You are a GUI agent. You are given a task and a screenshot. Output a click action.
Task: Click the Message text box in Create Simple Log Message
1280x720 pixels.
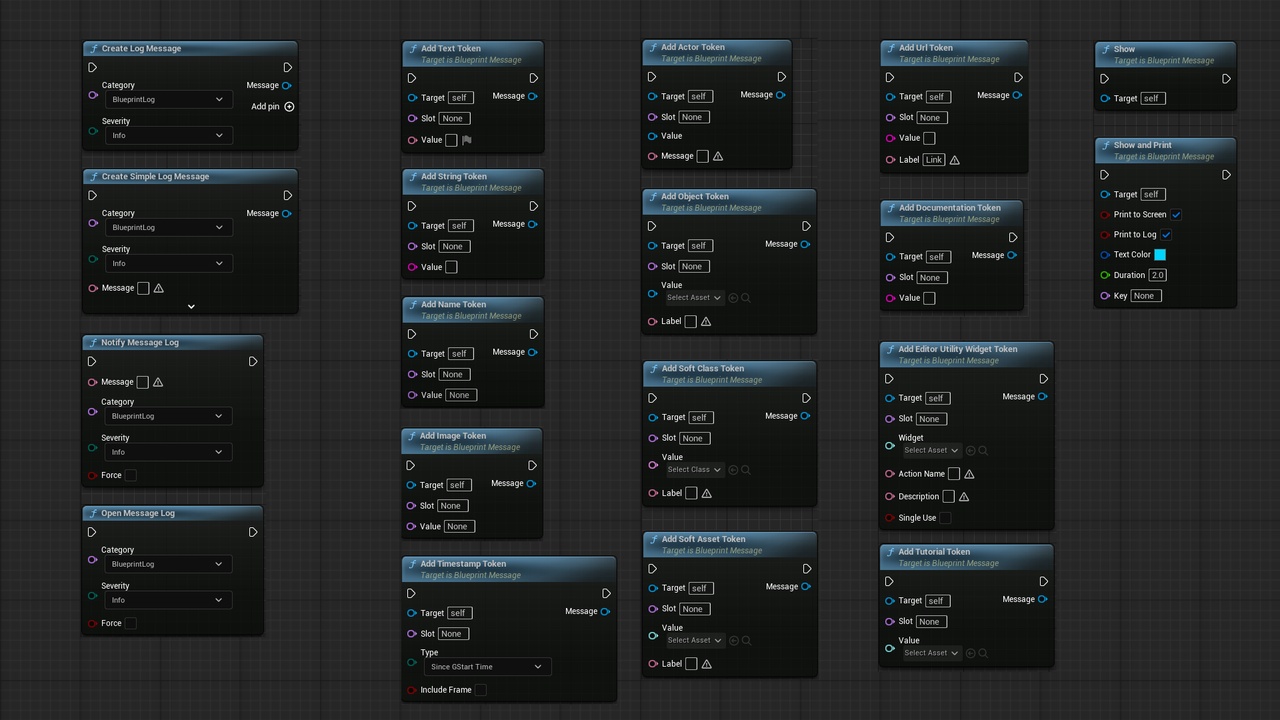pos(143,288)
